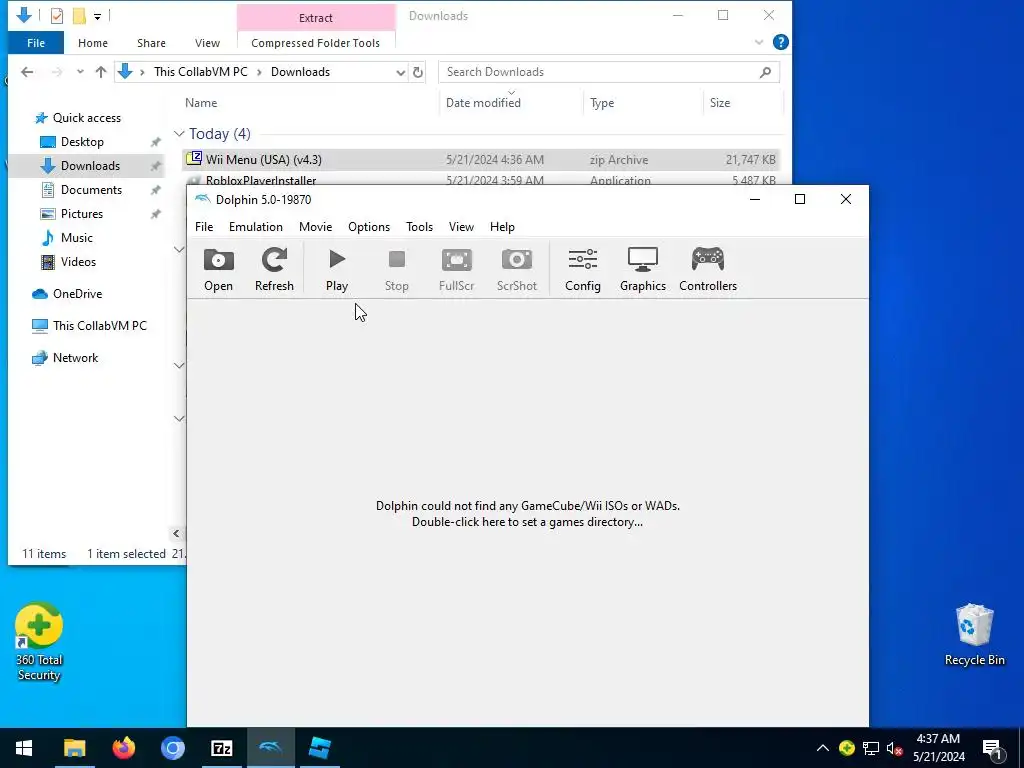Open the Windows Start menu
Screen dimensions: 1024x768
pyautogui.click(x=24, y=748)
